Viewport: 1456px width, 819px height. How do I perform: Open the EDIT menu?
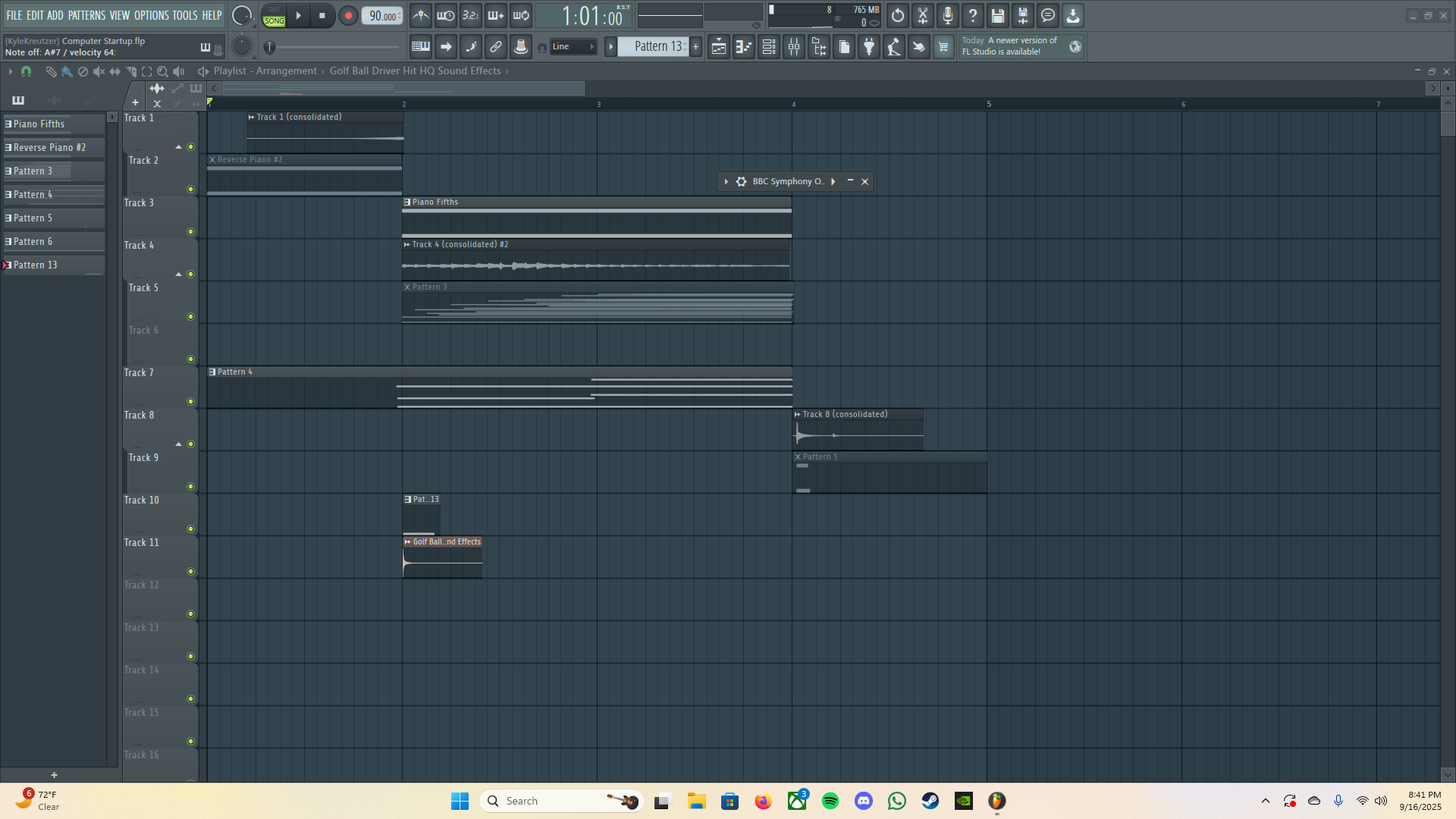tap(35, 15)
